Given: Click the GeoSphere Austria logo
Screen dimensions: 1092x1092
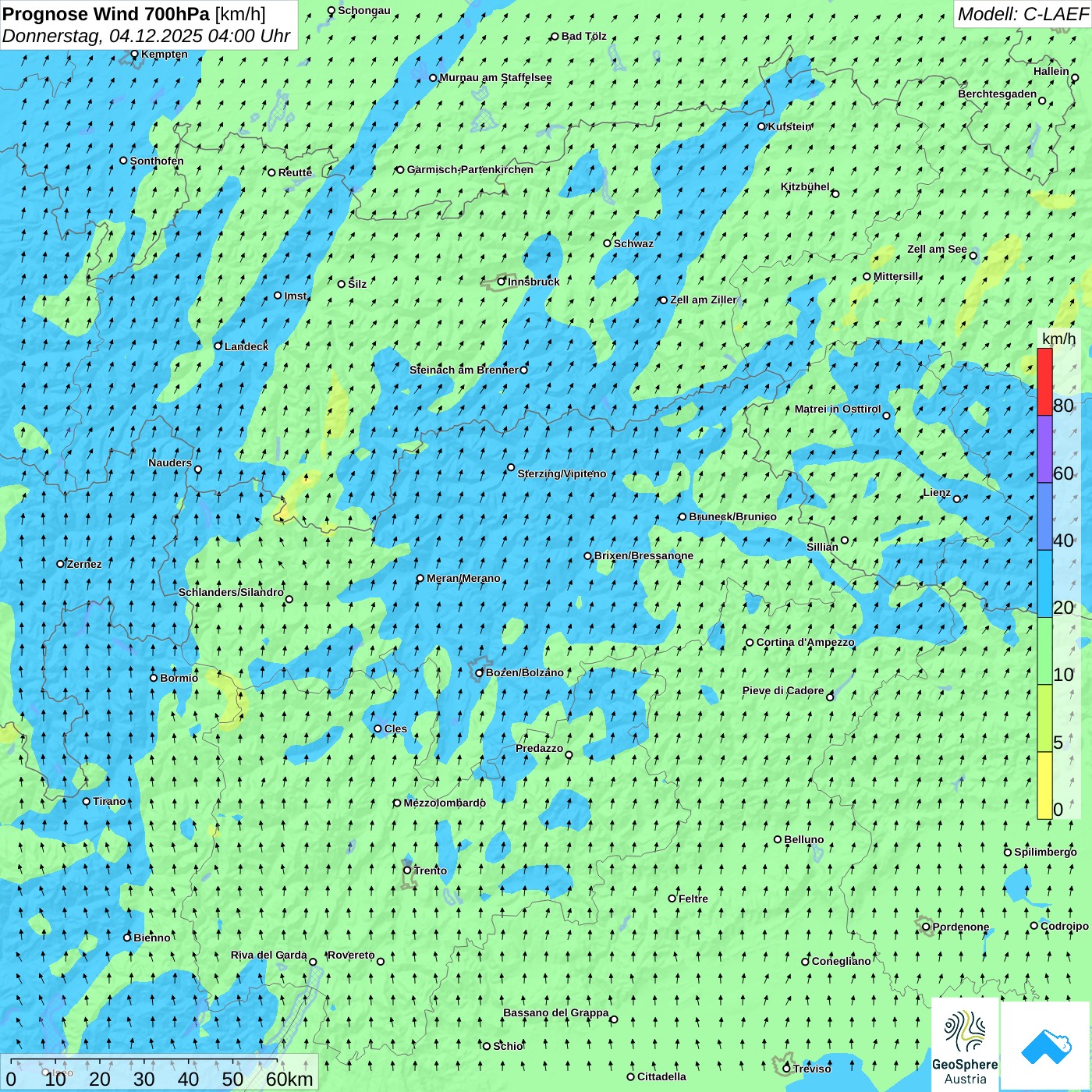Looking at the screenshot, I should click(965, 1044).
